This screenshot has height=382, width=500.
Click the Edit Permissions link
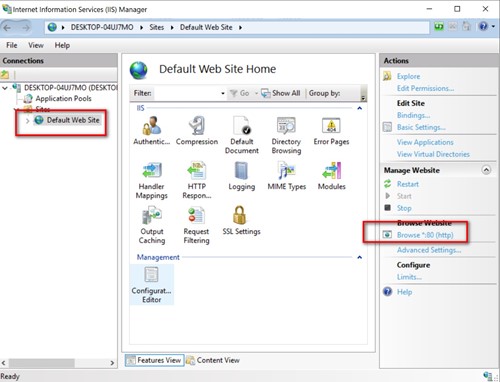point(425,88)
